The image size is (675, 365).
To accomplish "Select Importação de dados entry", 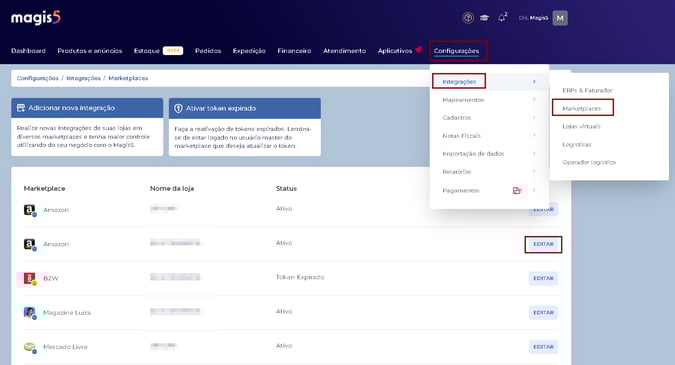I will pos(473,154).
